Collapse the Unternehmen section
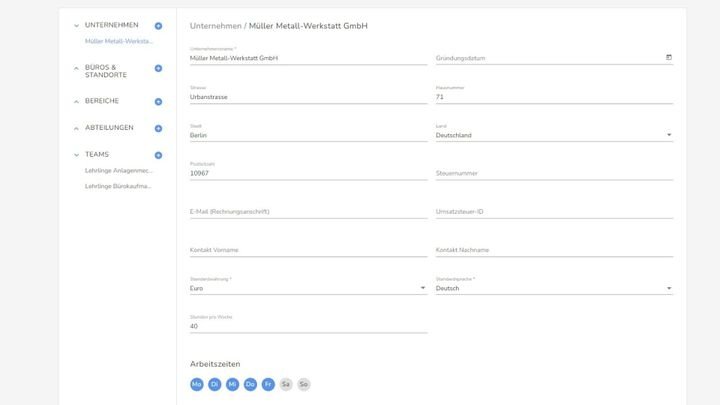 [76, 26]
